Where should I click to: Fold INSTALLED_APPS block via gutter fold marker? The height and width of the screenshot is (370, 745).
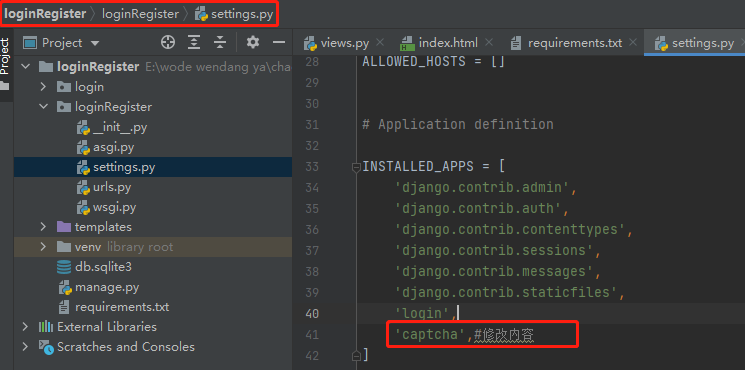[356, 167]
